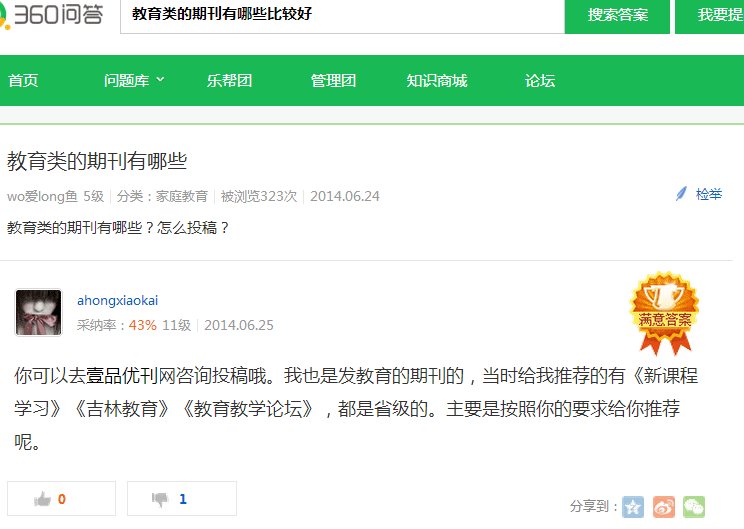Click the 43% adoption rate text

click(142, 325)
